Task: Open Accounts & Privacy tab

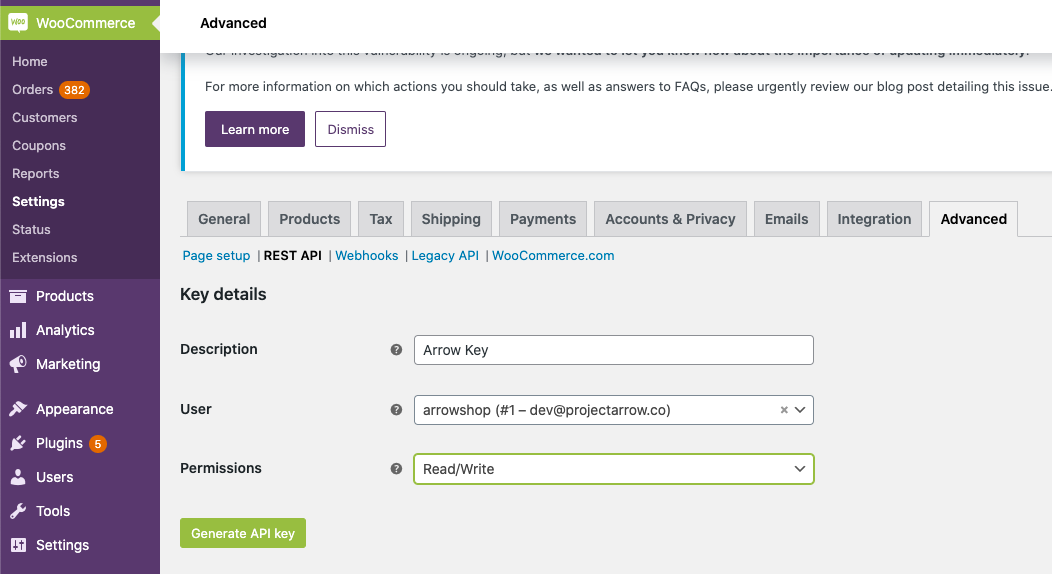Action: pos(670,219)
